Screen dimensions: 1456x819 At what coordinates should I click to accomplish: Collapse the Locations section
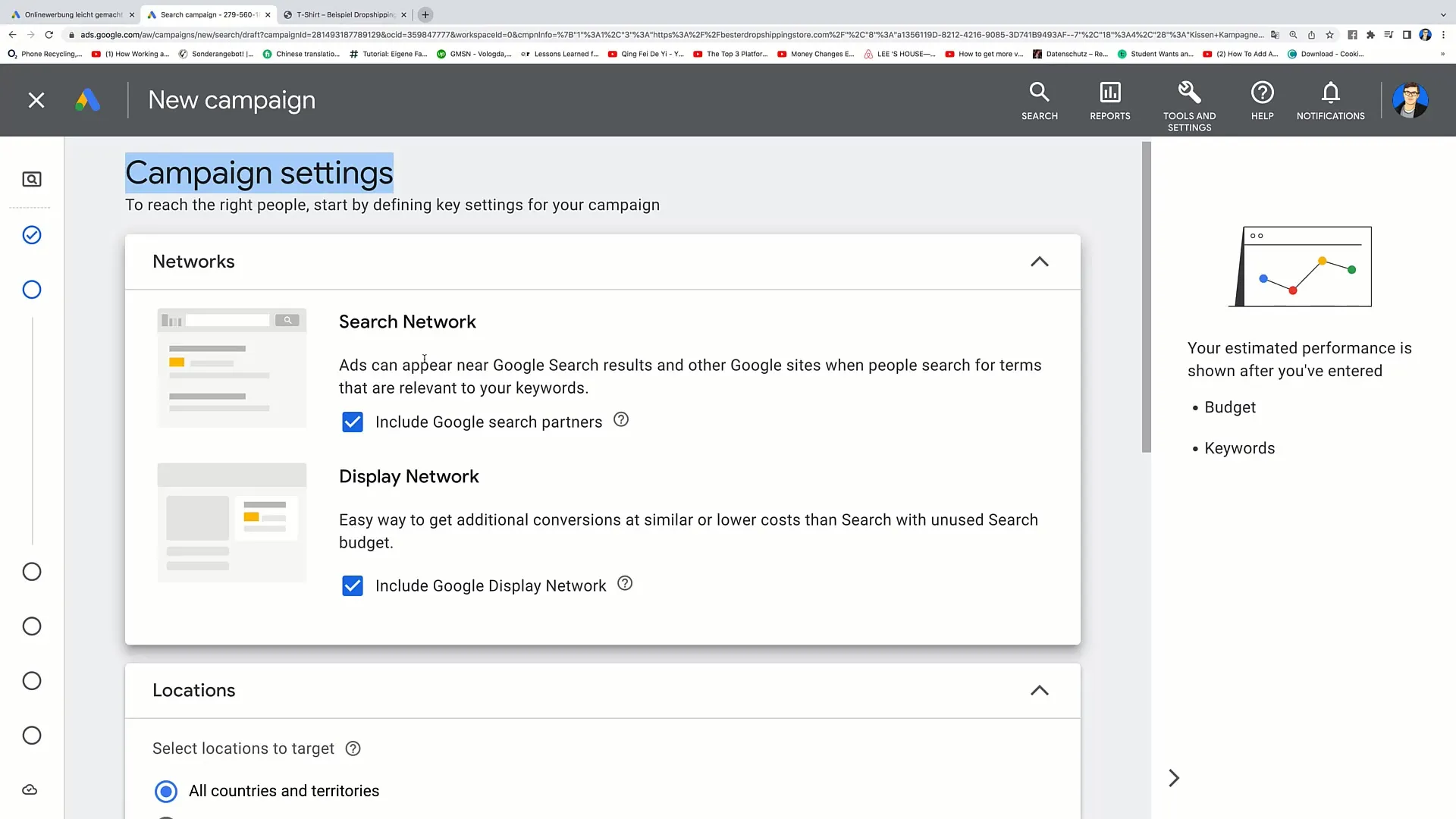pyautogui.click(x=1040, y=690)
